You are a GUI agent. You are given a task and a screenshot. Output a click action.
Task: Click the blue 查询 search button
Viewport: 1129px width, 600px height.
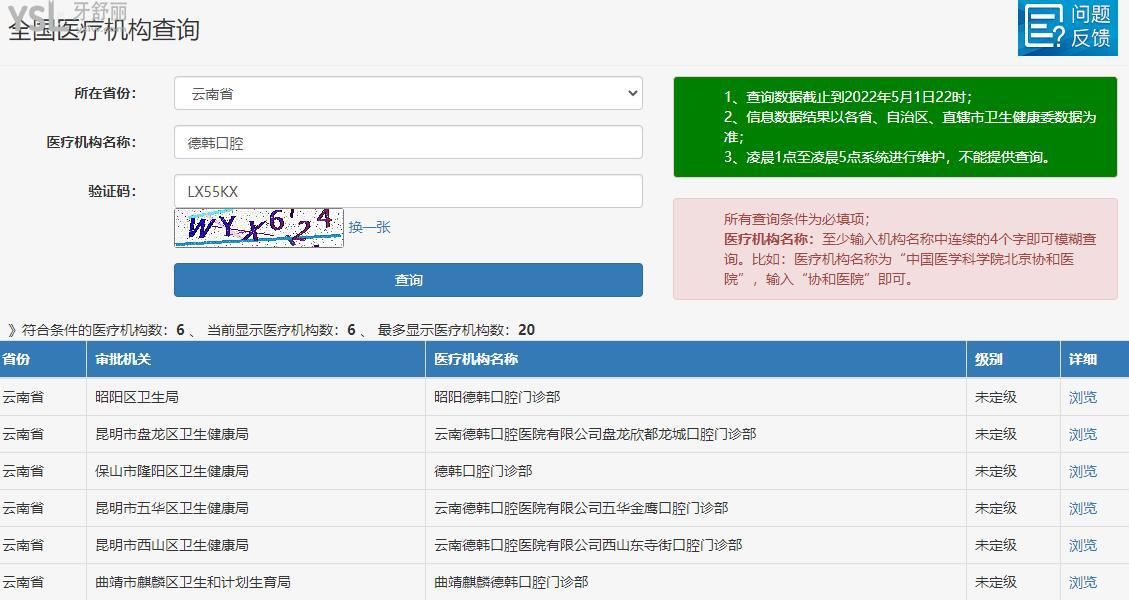(x=408, y=280)
